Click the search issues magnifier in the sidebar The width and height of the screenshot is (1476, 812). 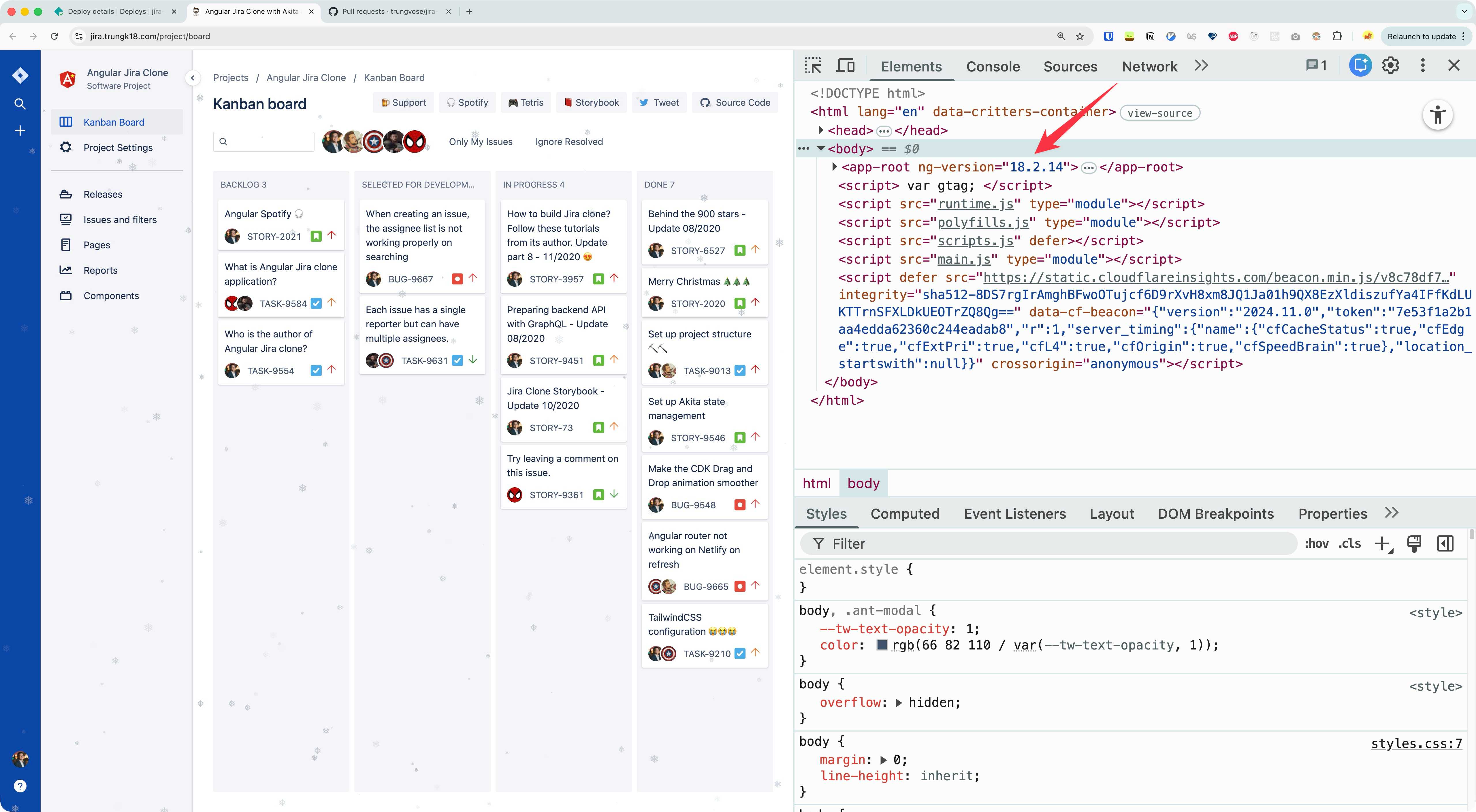click(20, 104)
